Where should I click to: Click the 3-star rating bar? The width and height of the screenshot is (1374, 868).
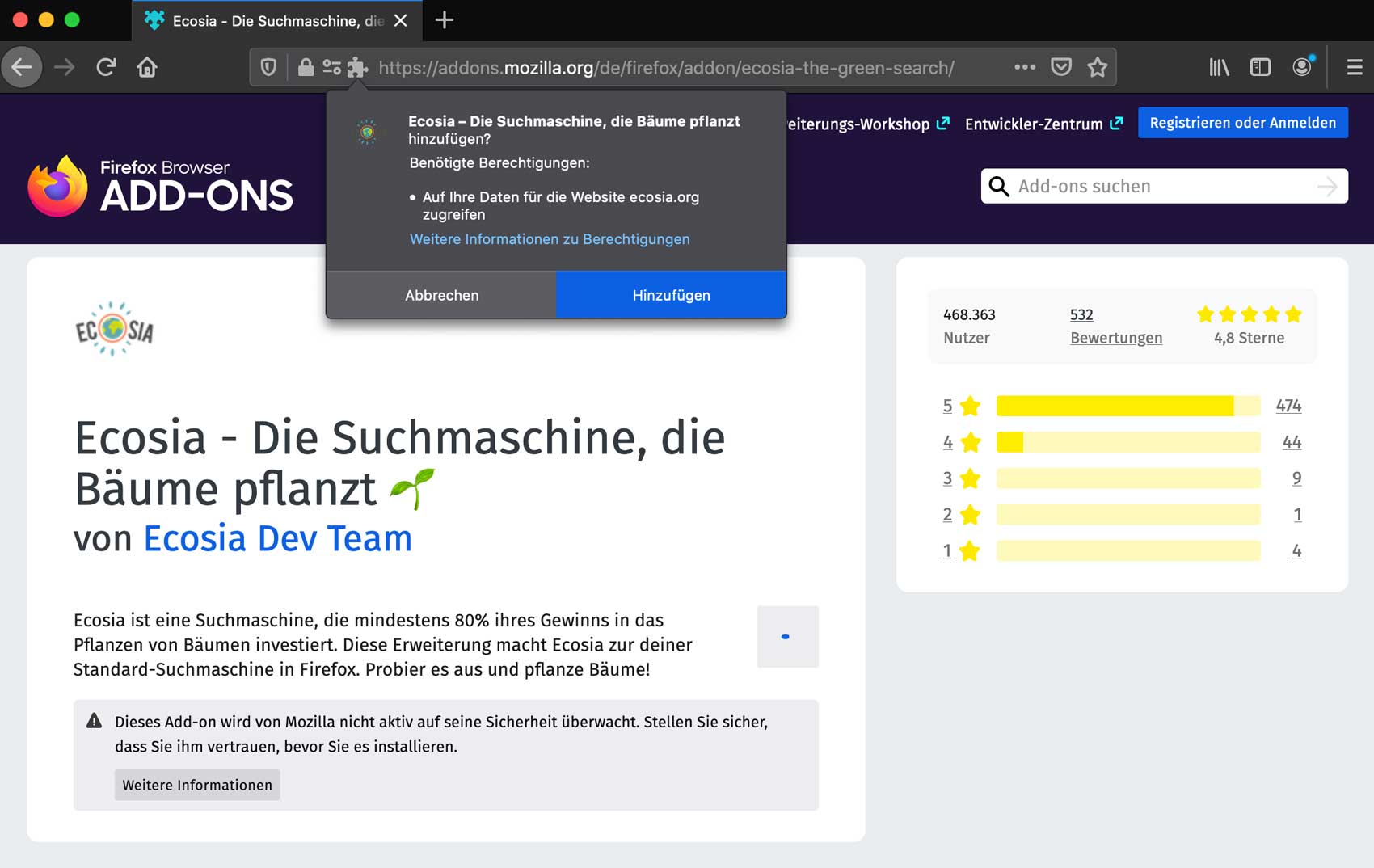click(1128, 478)
